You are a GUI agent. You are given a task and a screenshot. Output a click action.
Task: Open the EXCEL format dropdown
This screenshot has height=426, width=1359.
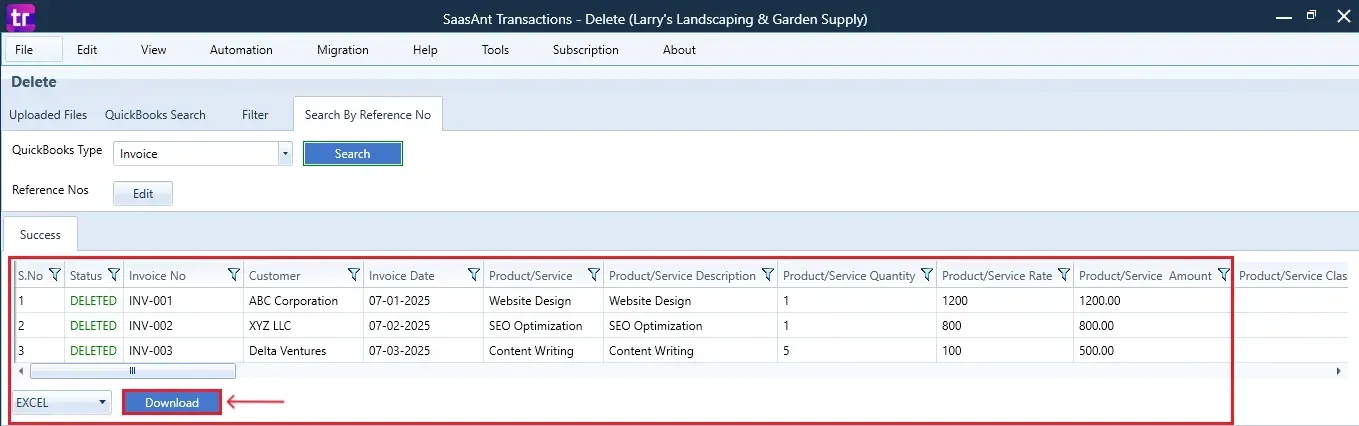click(61, 403)
